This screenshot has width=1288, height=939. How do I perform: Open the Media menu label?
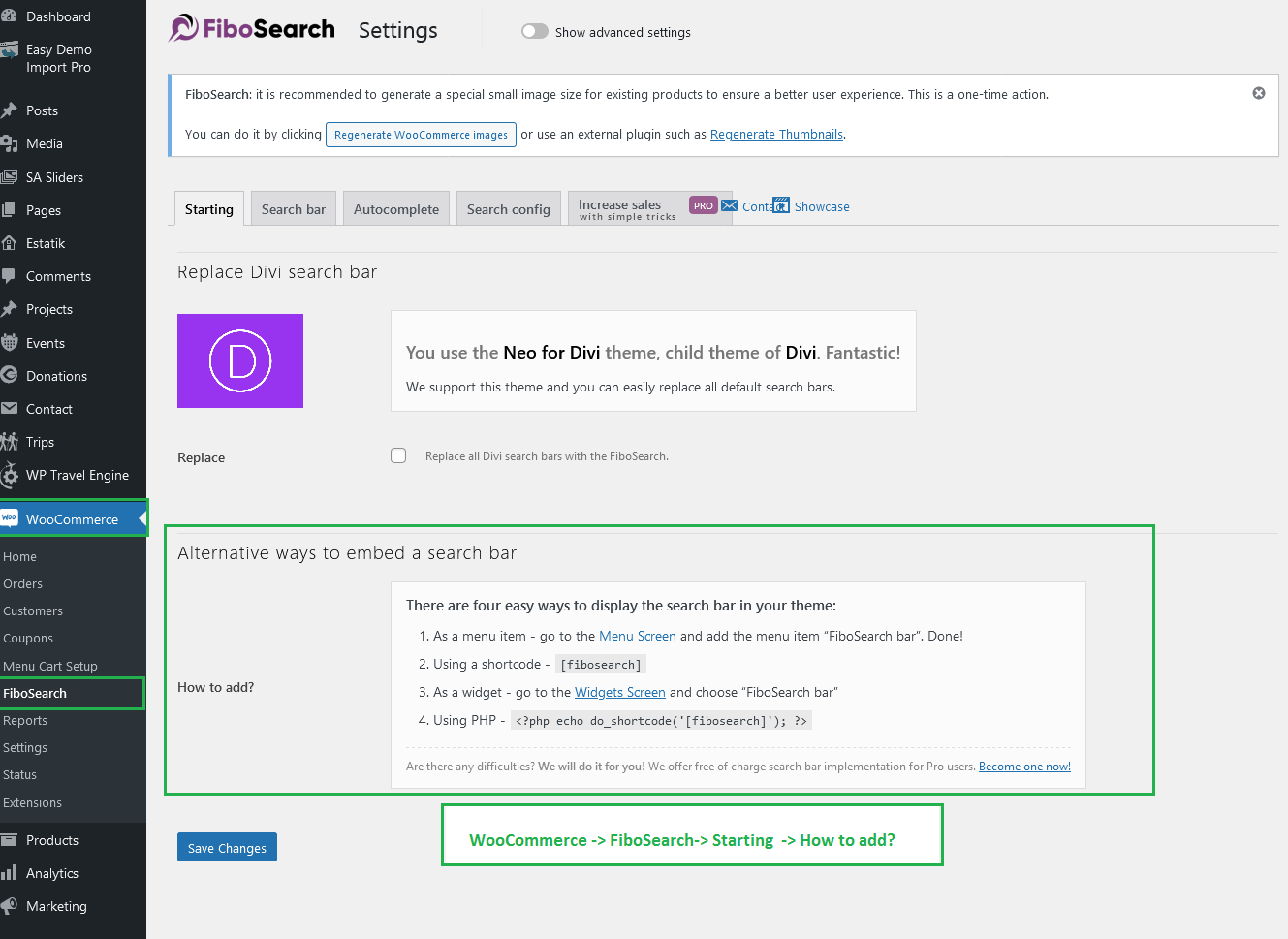point(45,143)
